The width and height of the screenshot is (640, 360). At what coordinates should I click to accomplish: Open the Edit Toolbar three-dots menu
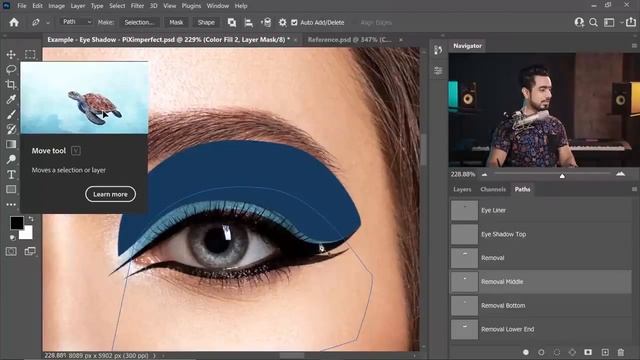[11, 204]
